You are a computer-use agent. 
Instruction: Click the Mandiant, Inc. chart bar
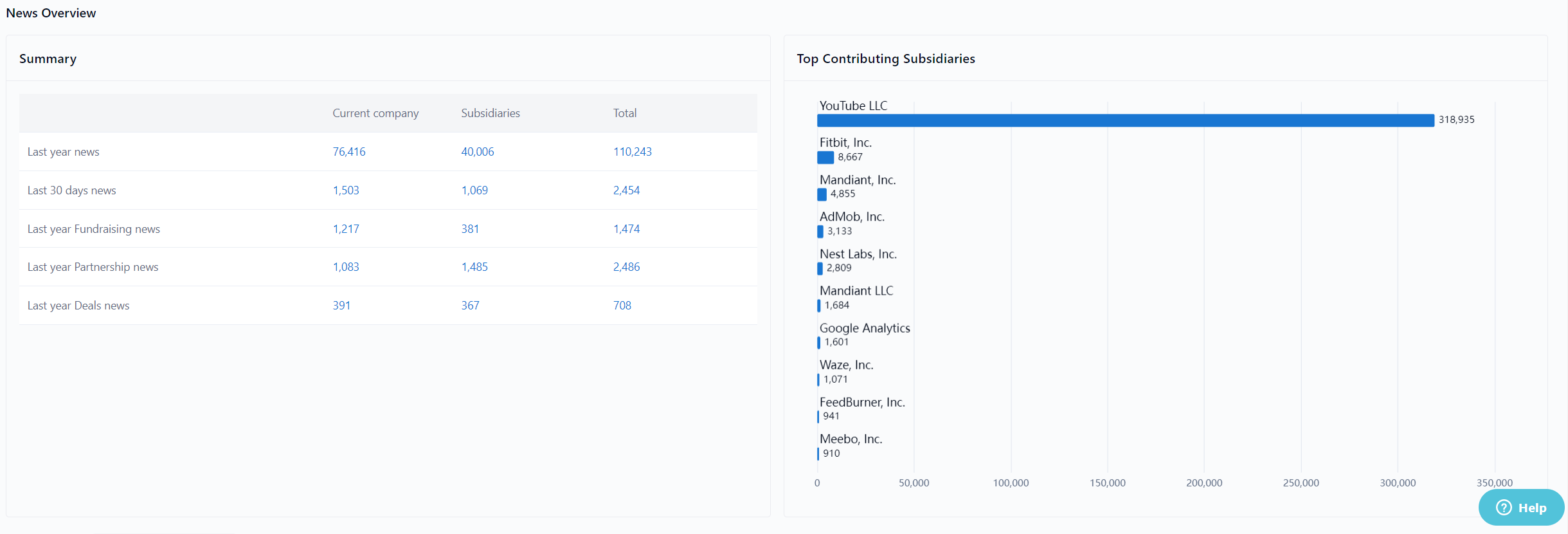822,194
